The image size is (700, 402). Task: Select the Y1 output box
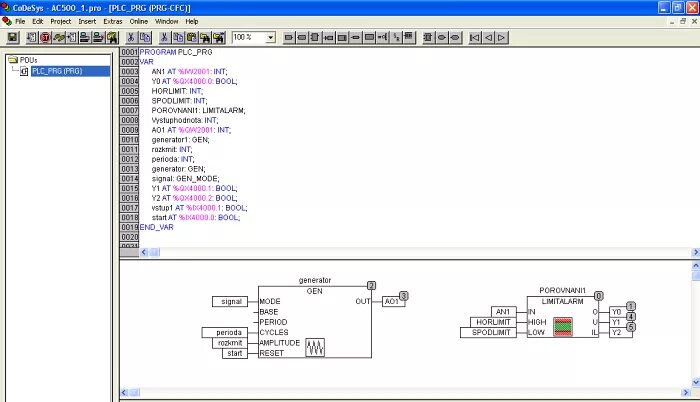(x=621, y=322)
